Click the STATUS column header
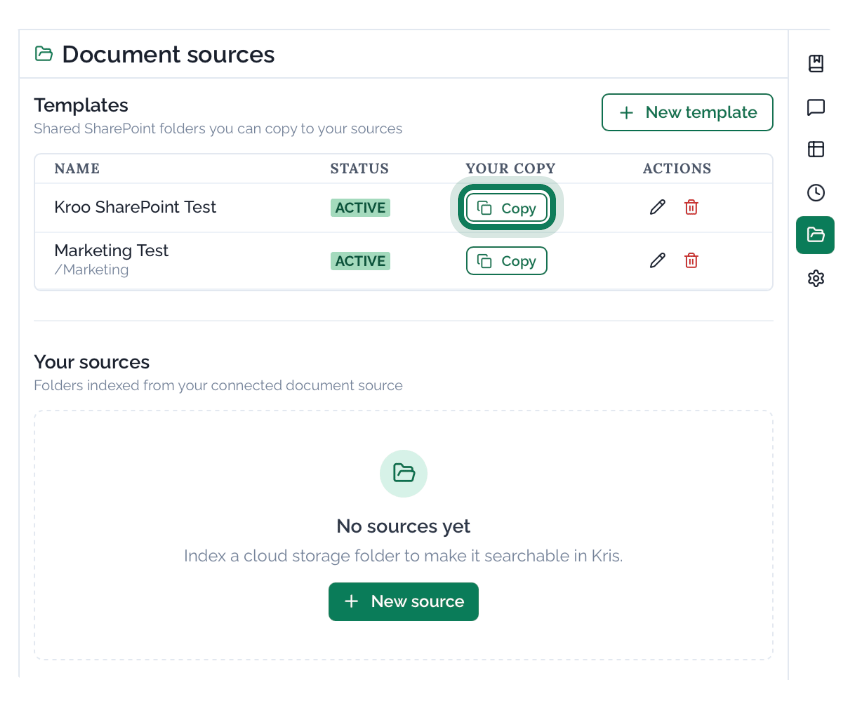854x708 pixels. pyautogui.click(x=359, y=168)
